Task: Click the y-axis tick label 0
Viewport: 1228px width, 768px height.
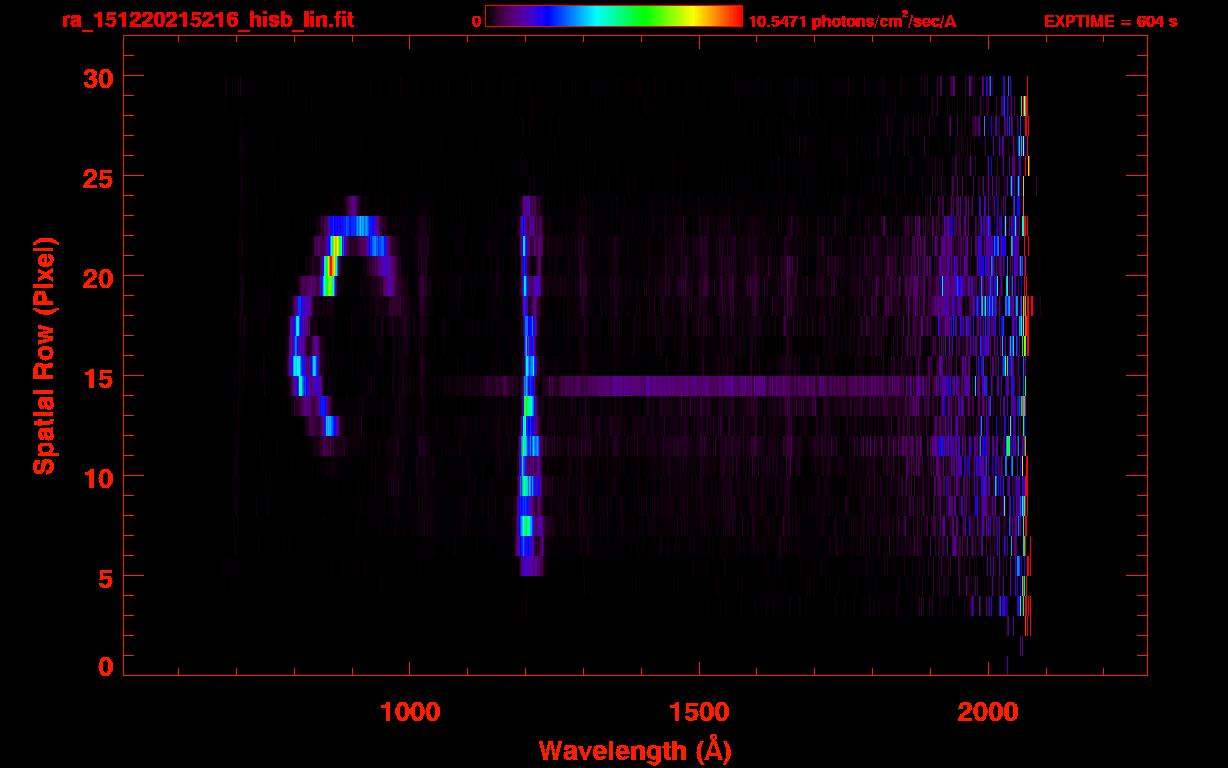Action: (x=106, y=666)
